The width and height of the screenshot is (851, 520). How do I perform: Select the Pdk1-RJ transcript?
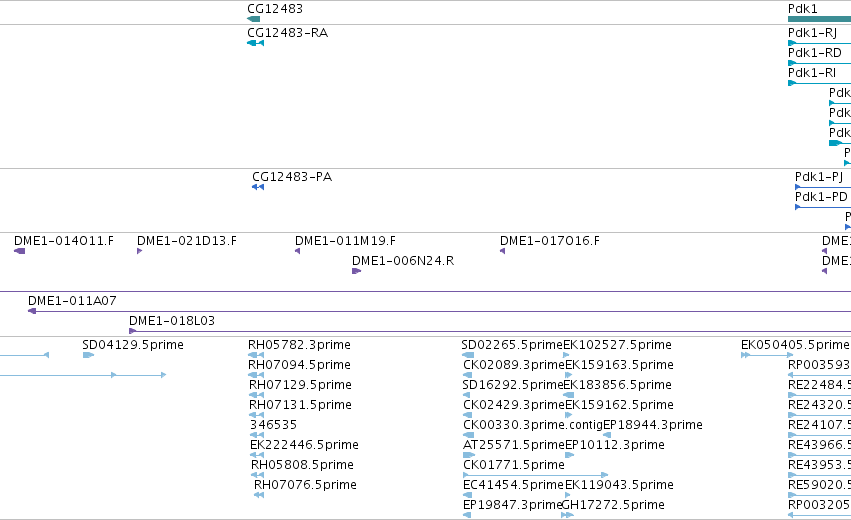point(812,33)
